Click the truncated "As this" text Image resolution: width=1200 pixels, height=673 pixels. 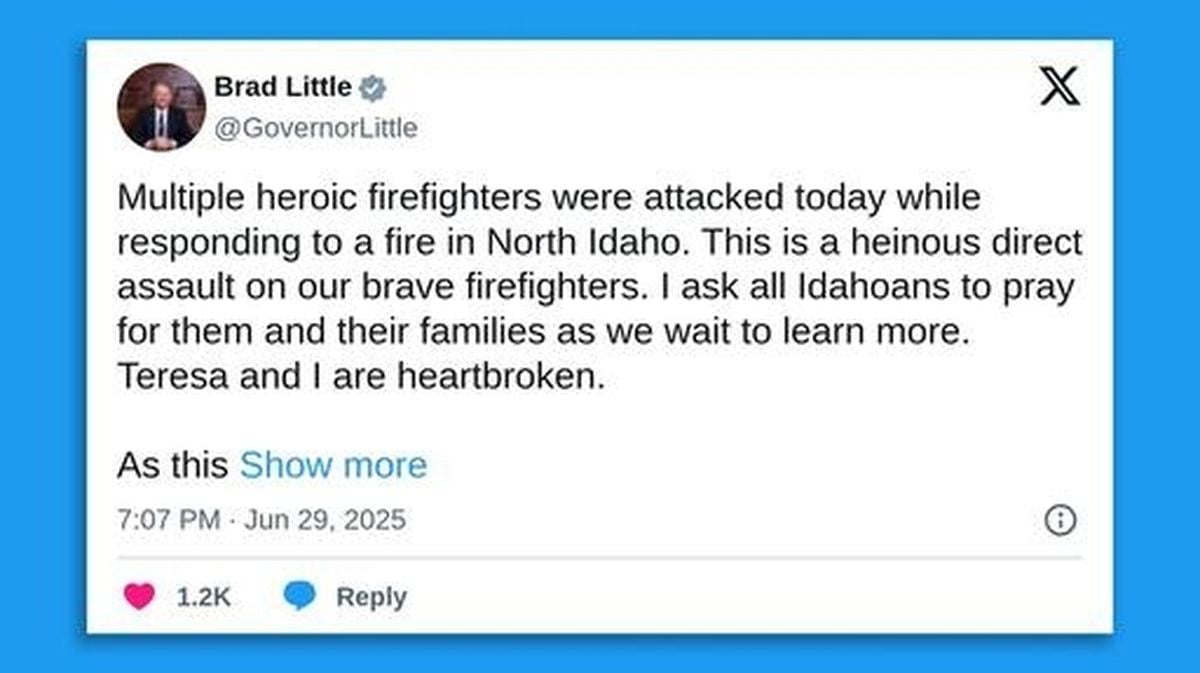tap(174, 465)
